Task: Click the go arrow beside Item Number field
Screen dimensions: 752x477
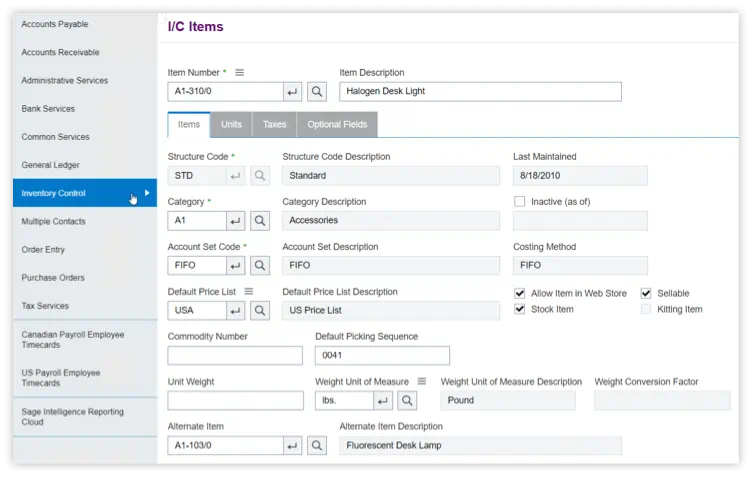Action: (x=293, y=92)
